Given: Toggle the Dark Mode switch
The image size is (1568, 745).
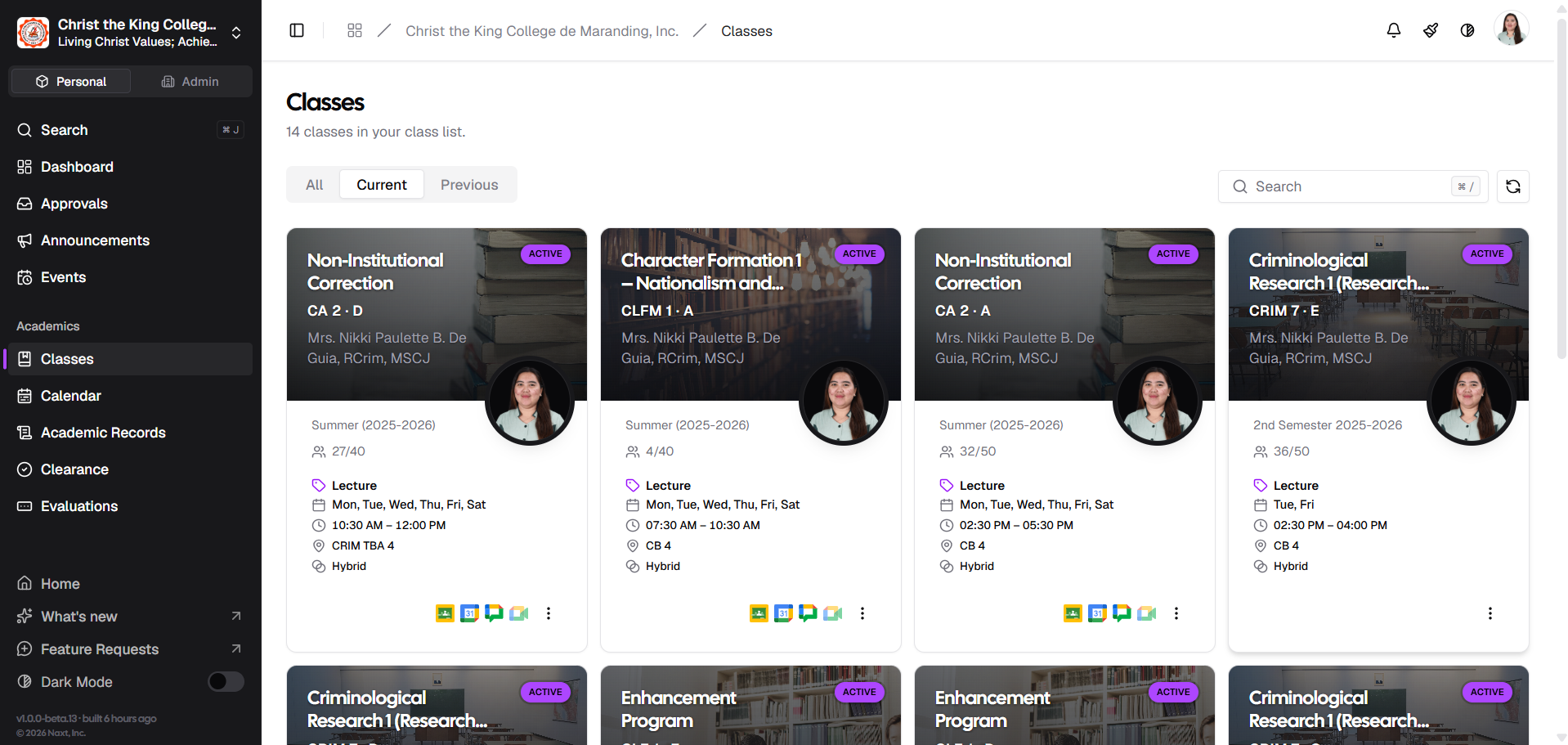Looking at the screenshot, I should click(x=226, y=681).
